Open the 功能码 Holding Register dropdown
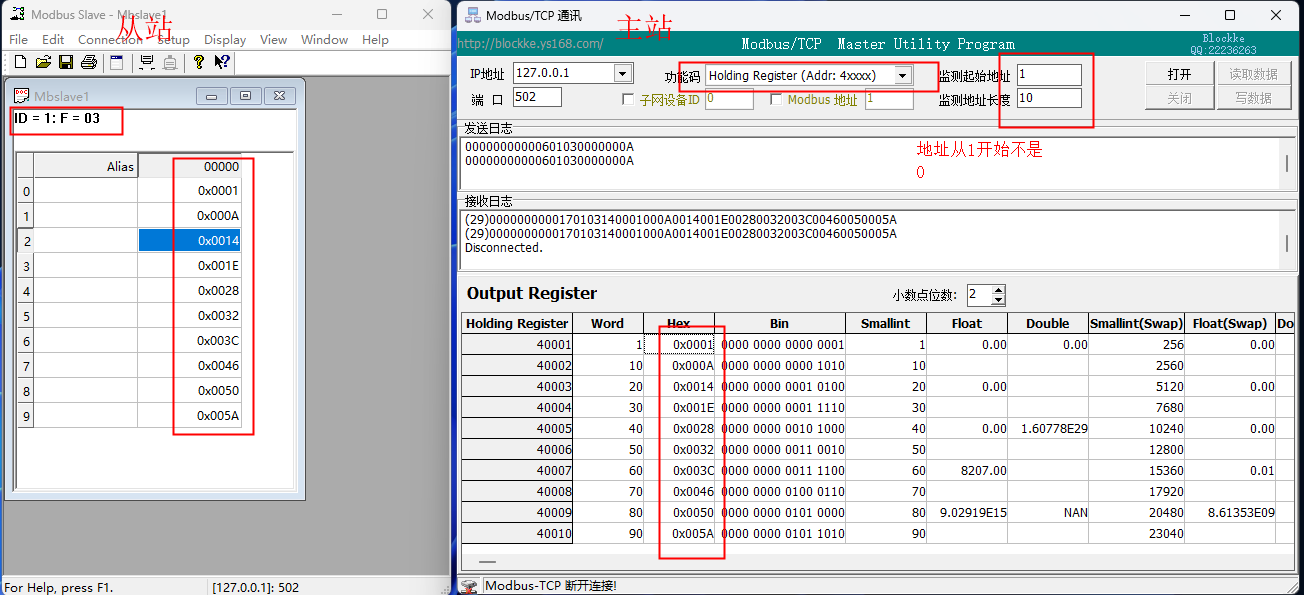This screenshot has height=595, width=1304. click(902, 75)
